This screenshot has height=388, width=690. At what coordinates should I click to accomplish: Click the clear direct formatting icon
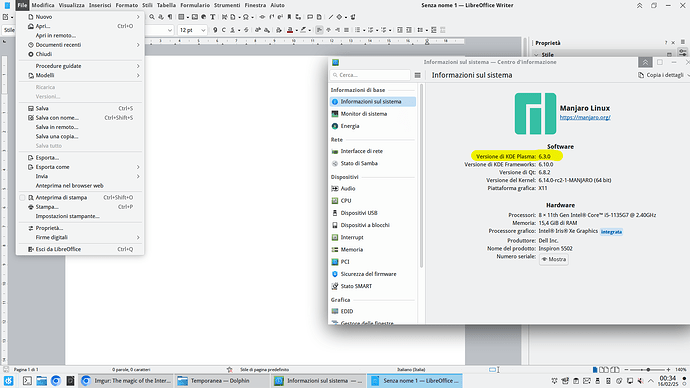pyautogui.click(x=279, y=30)
